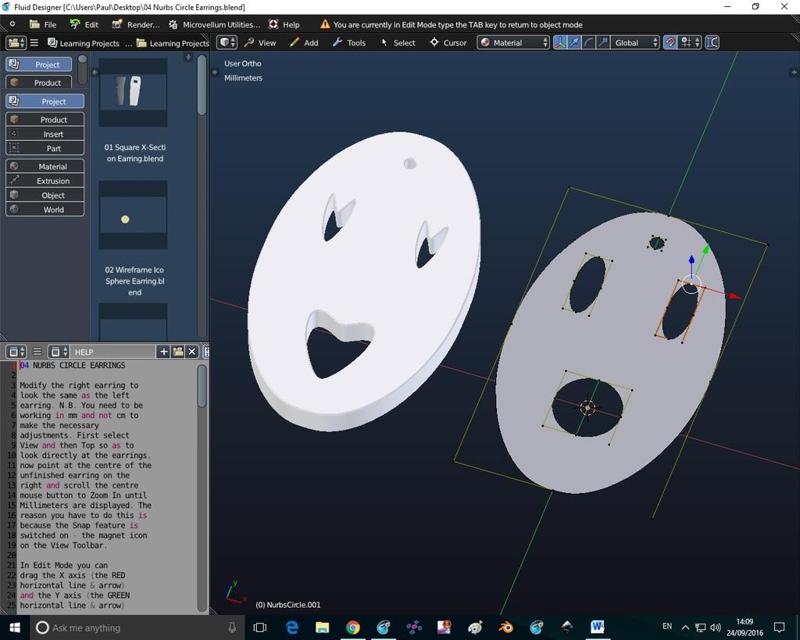Image resolution: width=800 pixels, height=640 pixels.
Task: Expand the snap element type dropdown
Action: [690, 43]
